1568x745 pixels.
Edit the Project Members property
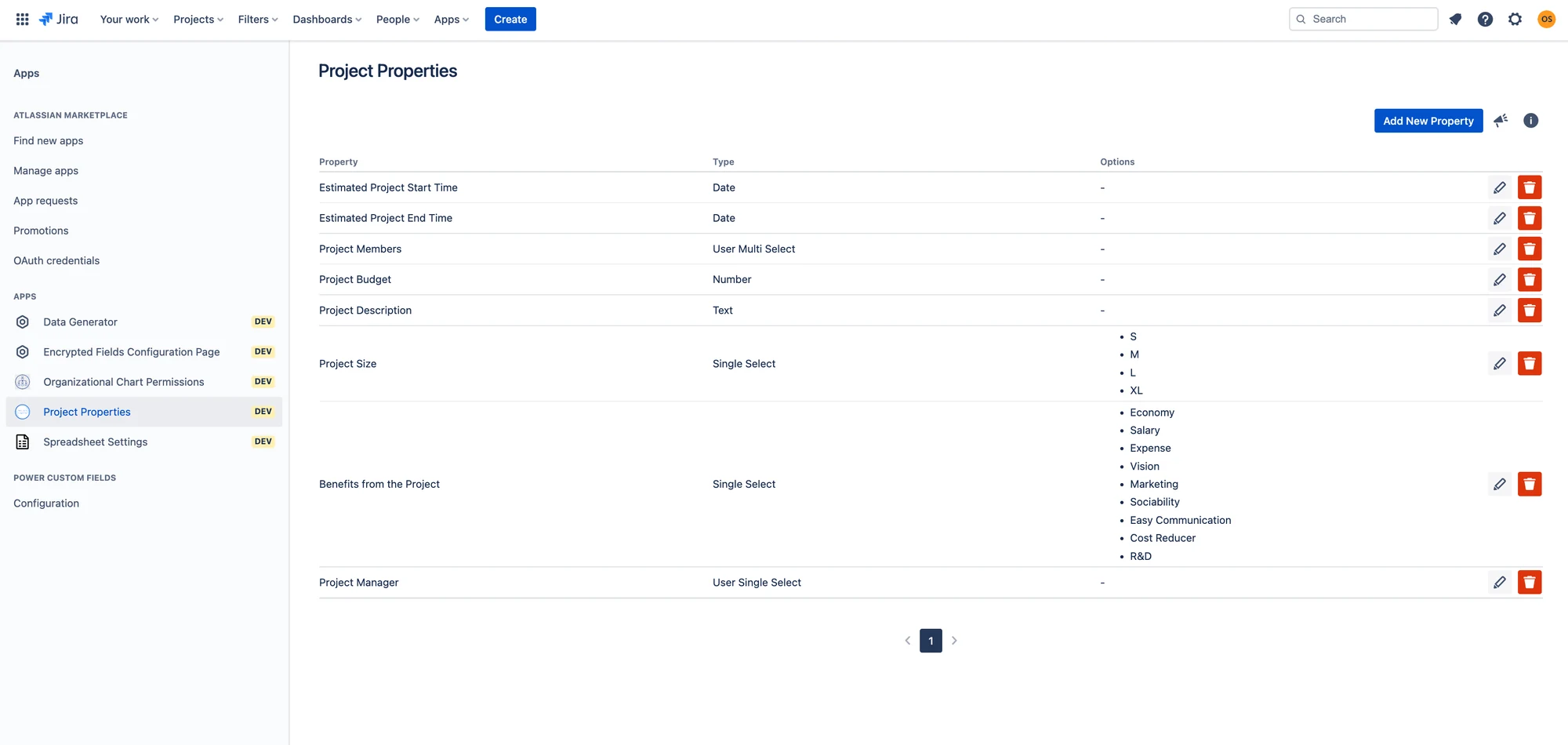[x=1500, y=249]
